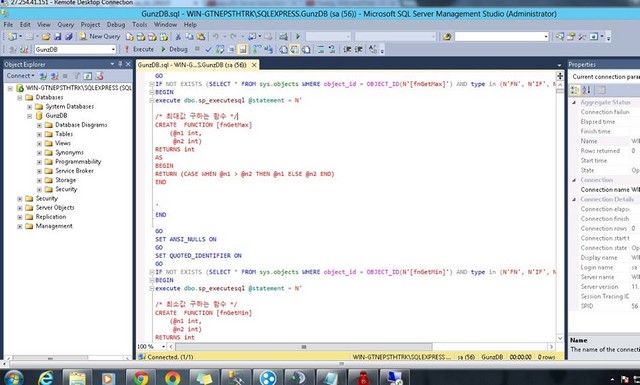The image size is (640, 385).
Task: Click the Paste clipboard icon
Action: pos(201,37)
